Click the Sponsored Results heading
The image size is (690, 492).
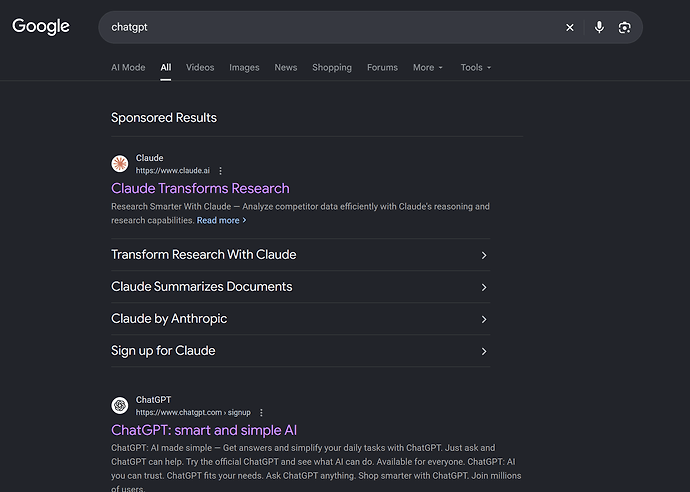[164, 117]
